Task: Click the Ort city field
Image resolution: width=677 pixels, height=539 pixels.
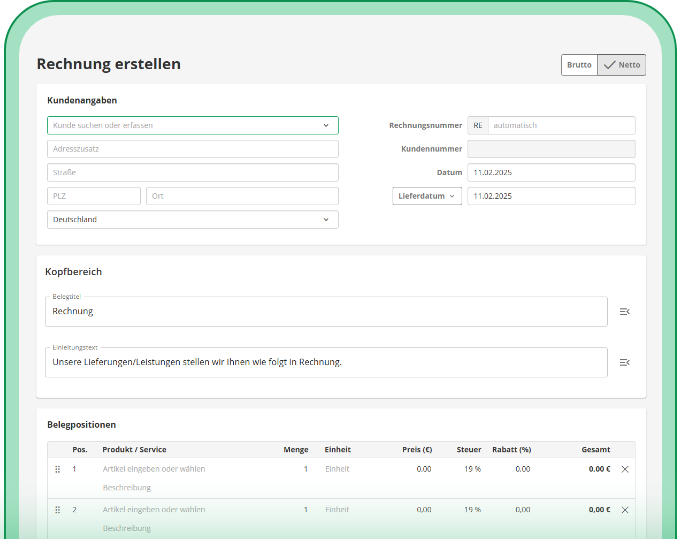Action: coord(242,196)
